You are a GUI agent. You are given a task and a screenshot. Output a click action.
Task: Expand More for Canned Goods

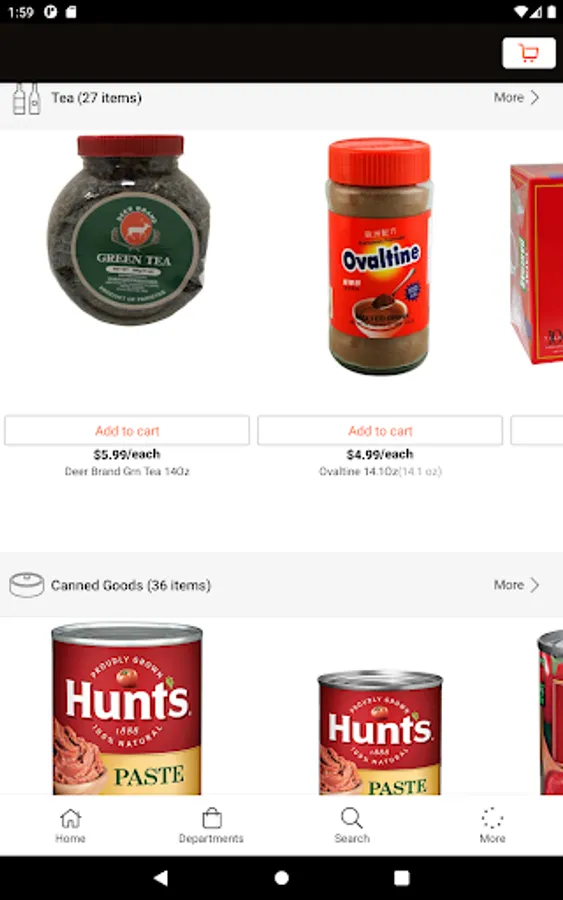517,585
